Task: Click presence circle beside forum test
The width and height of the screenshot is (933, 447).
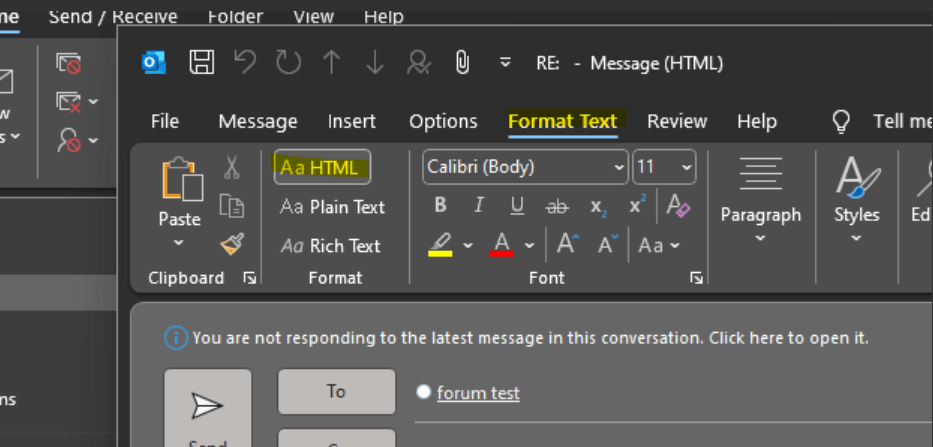Action: (423, 392)
